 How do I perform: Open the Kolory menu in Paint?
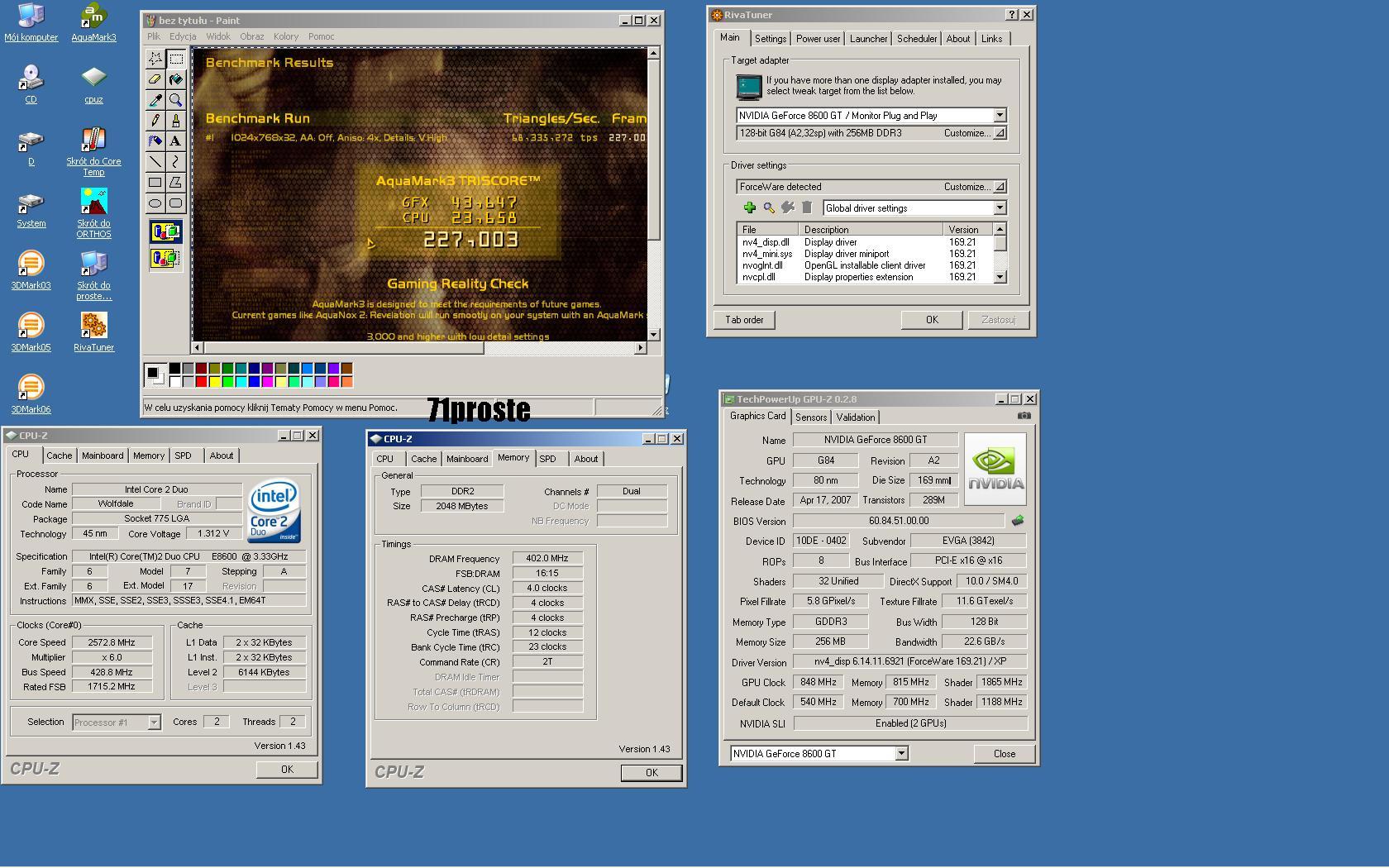286,36
